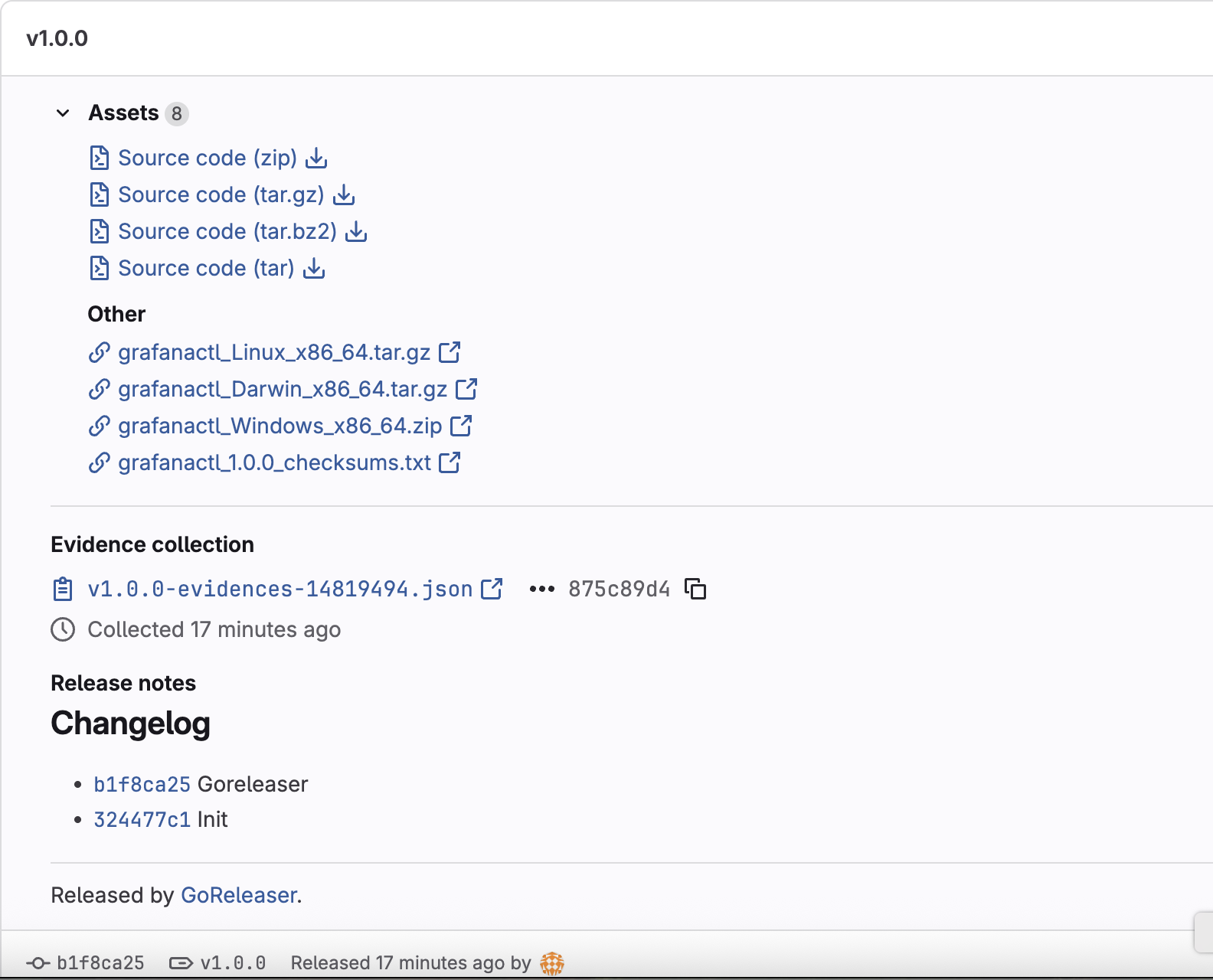Collapse the Assets section chevron
Image resolution: width=1213 pixels, height=980 pixels.
[x=63, y=113]
